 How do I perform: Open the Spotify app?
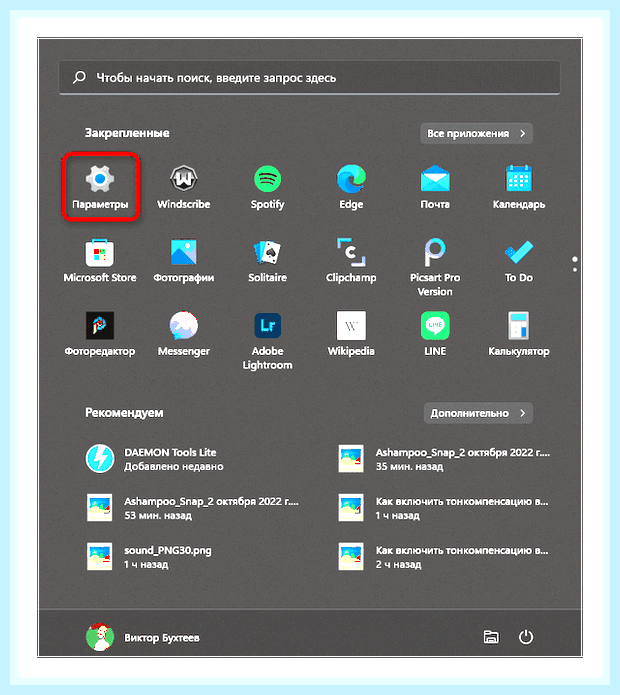[267, 186]
